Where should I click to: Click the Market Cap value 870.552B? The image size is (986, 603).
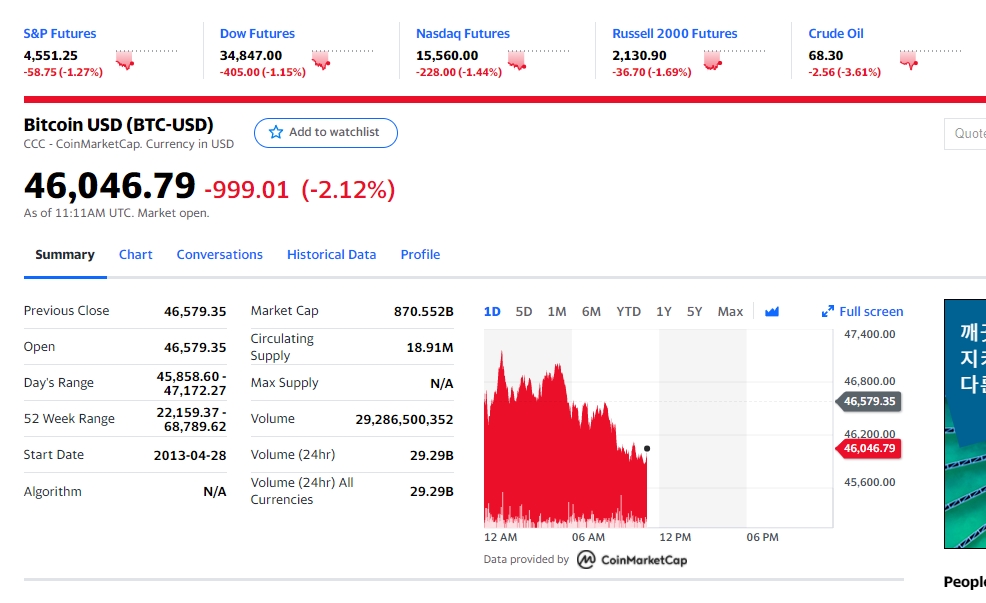click(423, 311)
